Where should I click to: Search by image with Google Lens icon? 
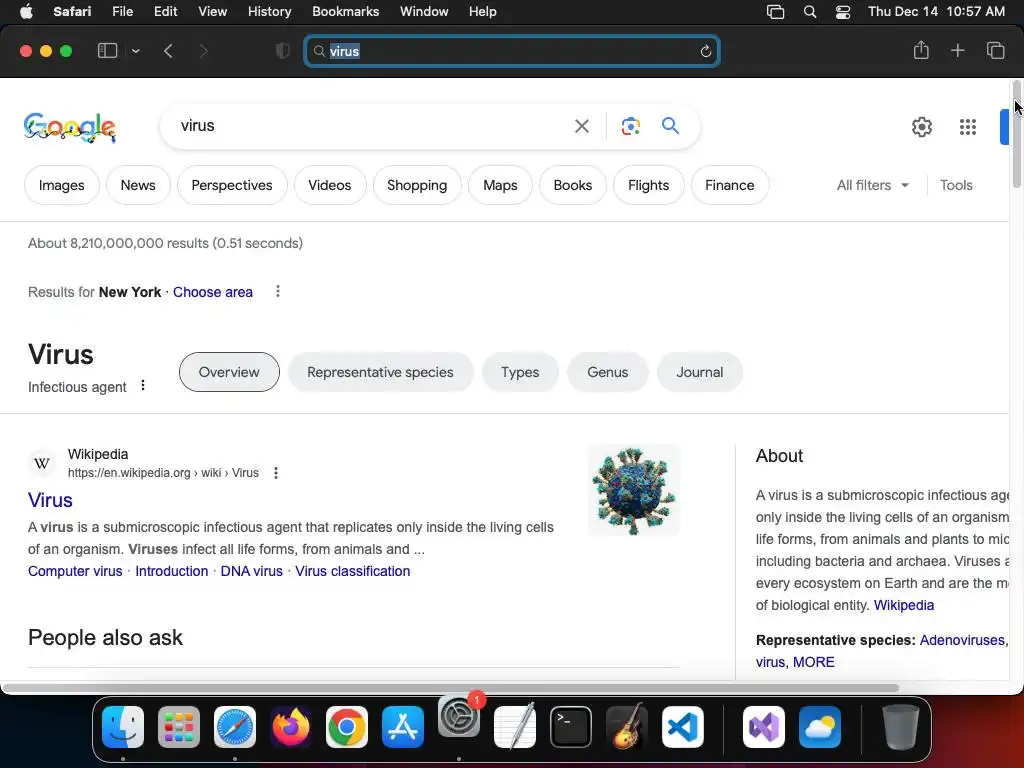(x=630, y=126)
